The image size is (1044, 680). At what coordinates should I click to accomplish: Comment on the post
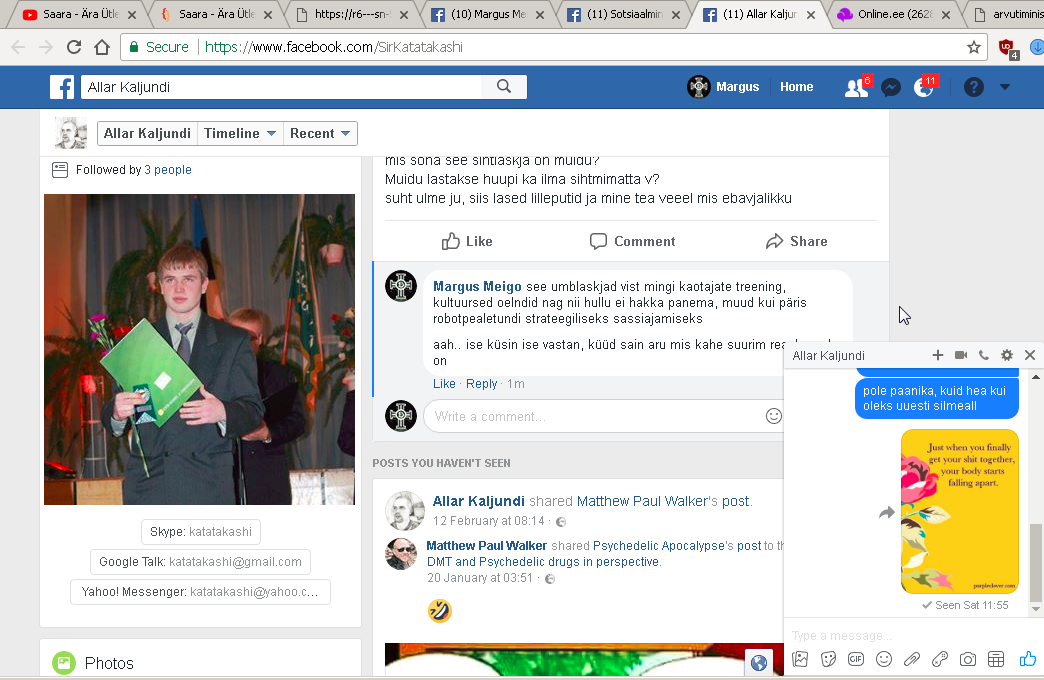(633, 241)
